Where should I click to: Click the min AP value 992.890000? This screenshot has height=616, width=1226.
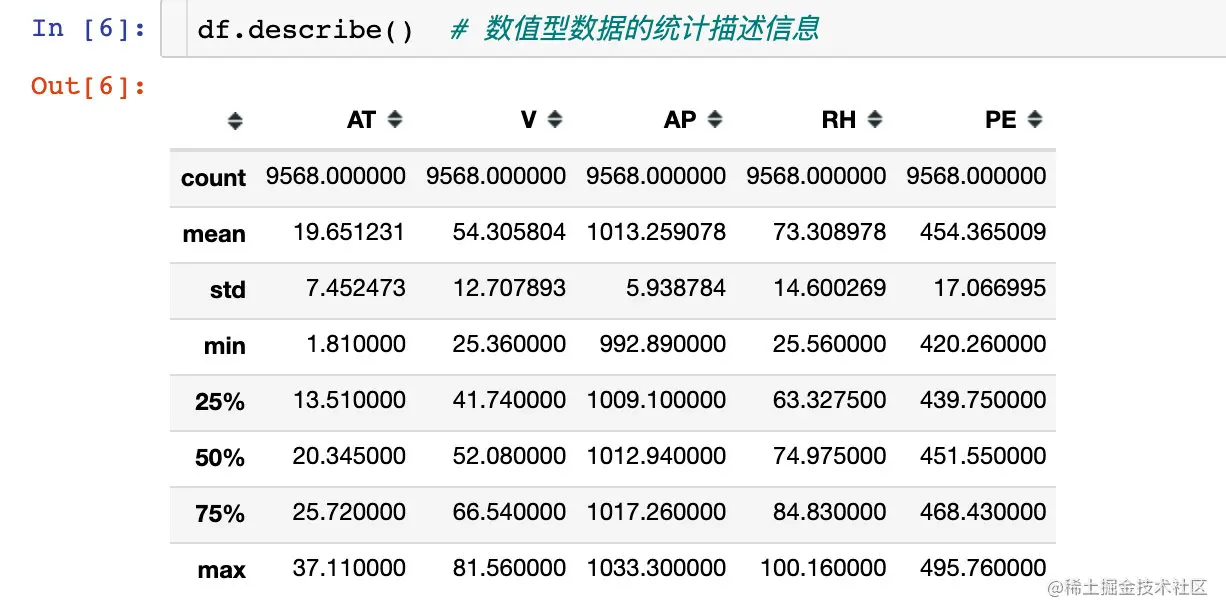coord(662,344)
